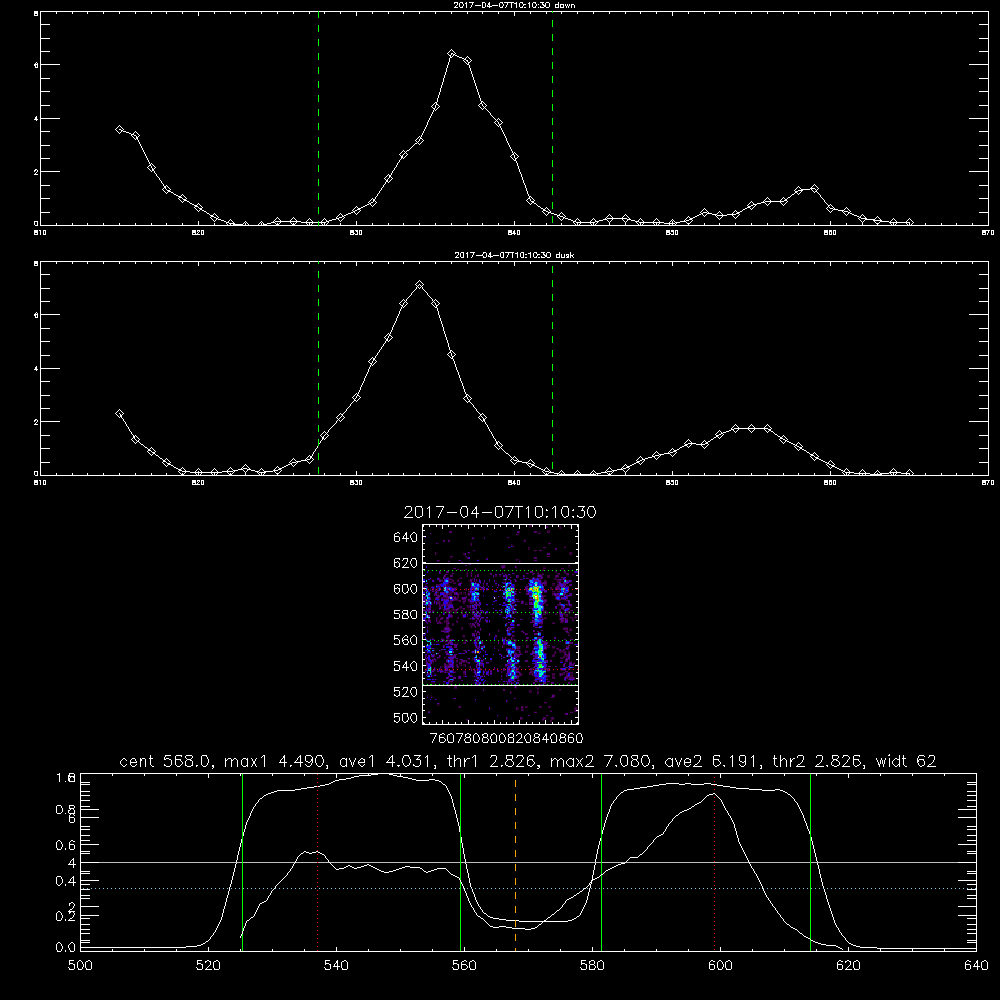Image resolution: width=1000 pixels, height=1000 pixels.
Task: Click the left green dashed line in the dawn plot
Action: pos(318,118)
